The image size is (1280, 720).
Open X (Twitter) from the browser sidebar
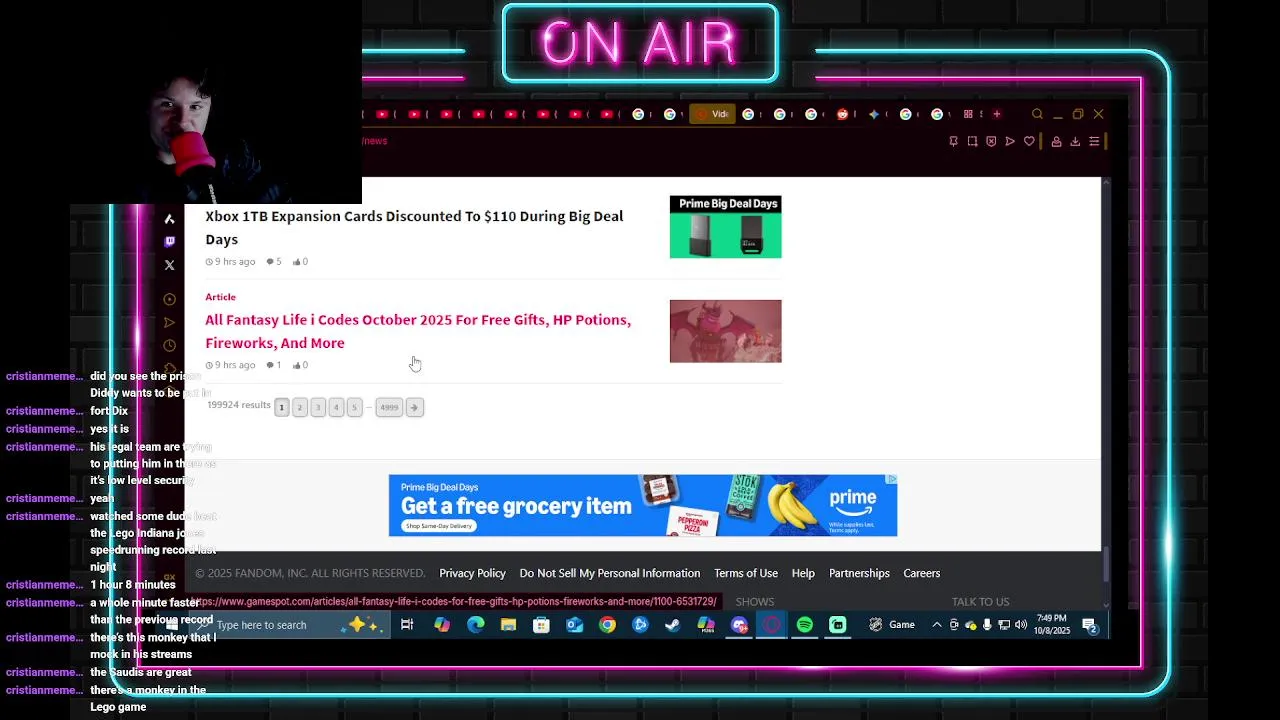169,265
